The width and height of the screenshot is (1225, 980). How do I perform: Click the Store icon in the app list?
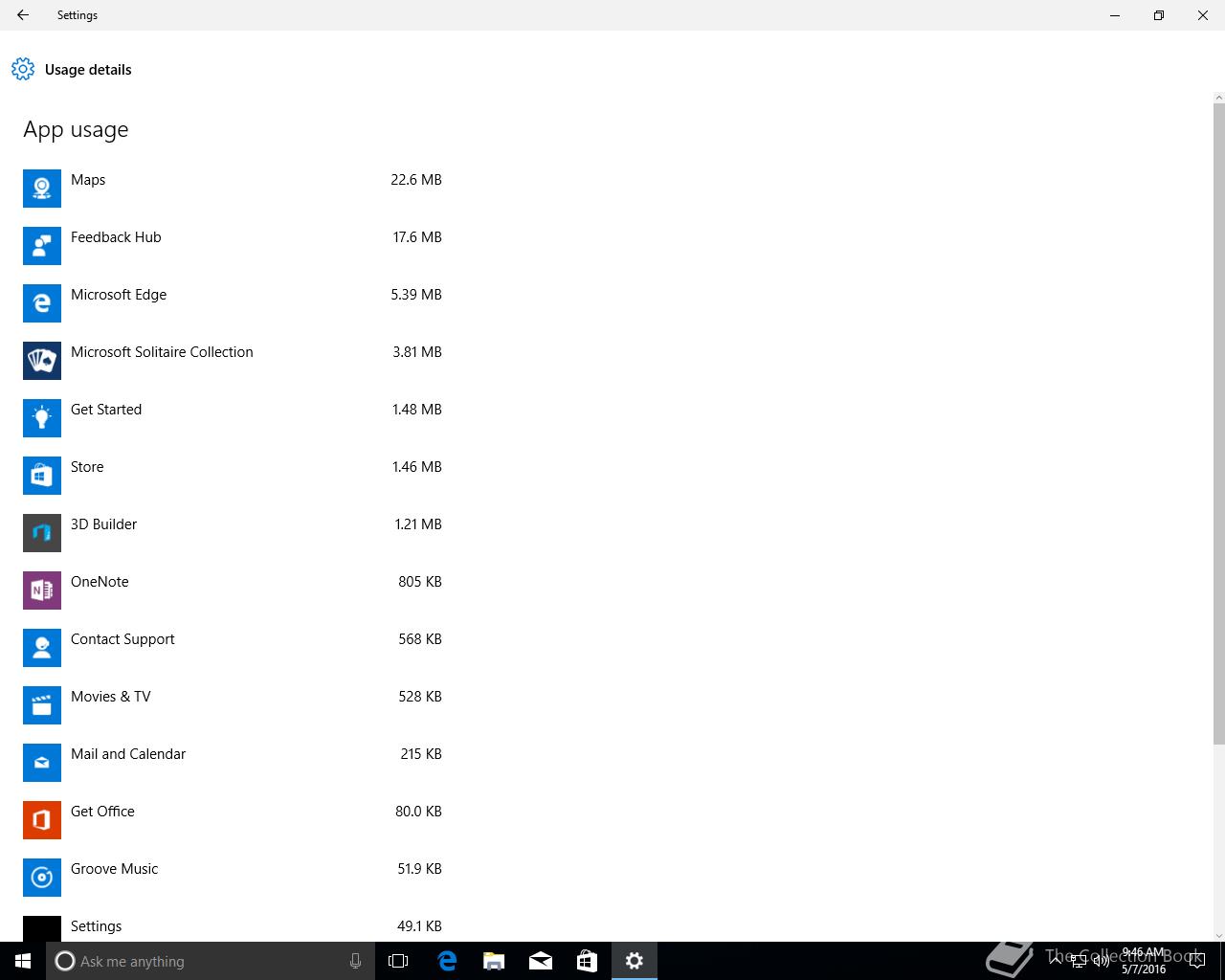click(x=42, y=476)
